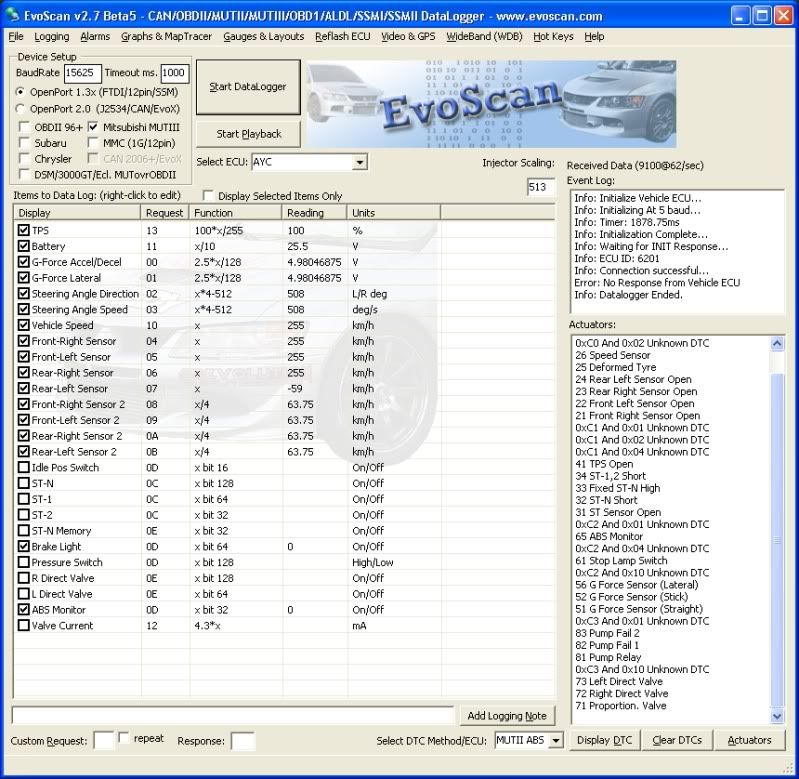Click the Injector Scaling input field
Screen dimensions: 799x779
click(540, 187)
